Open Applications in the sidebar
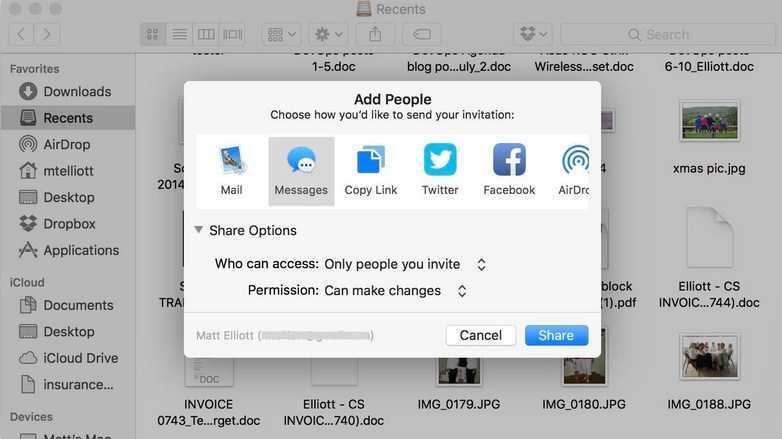Image resolution: width=782 pixels, height=439 pixels. [x=69, y=250]
